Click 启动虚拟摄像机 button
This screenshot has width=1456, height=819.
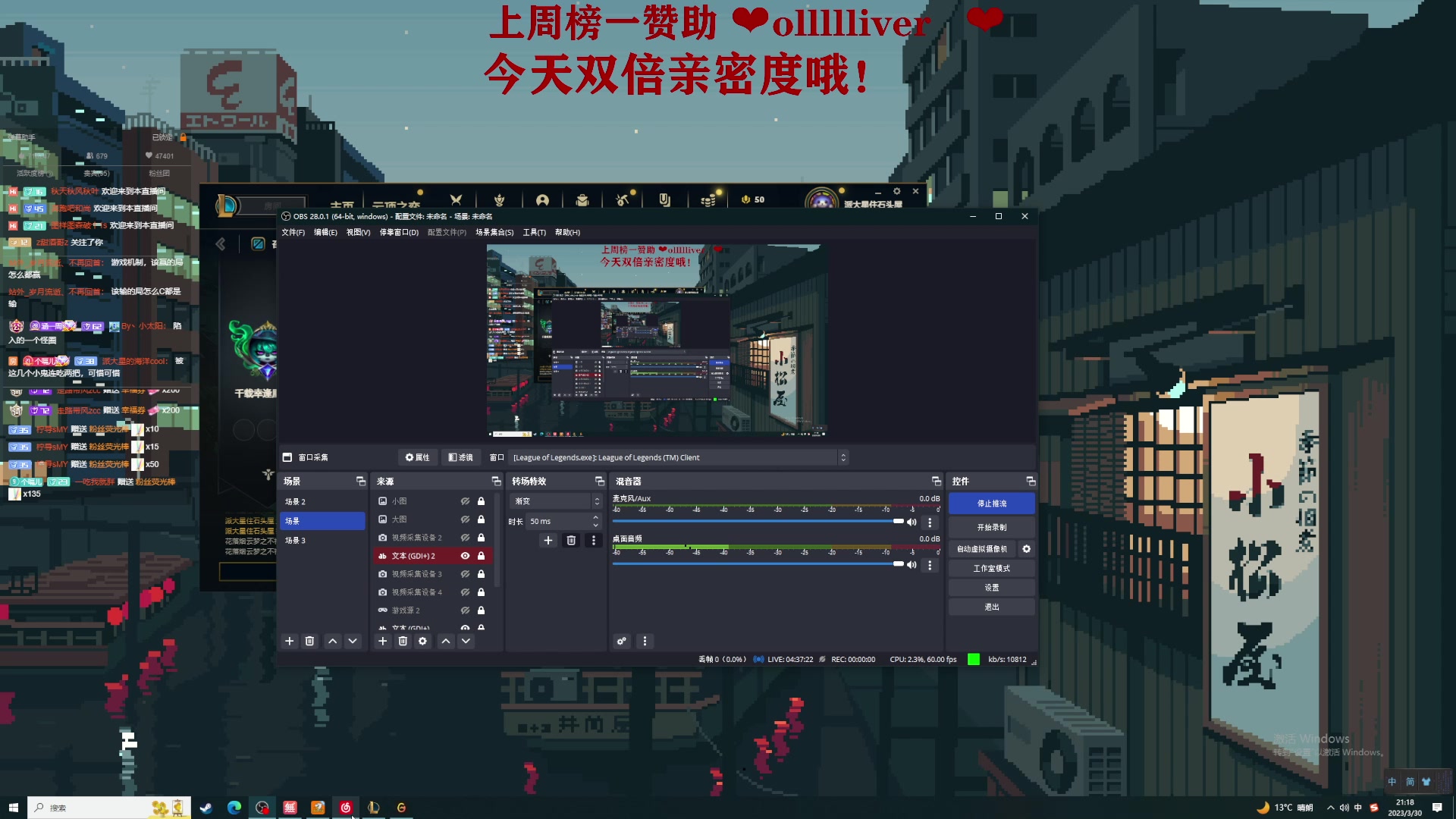pos(981,549)
